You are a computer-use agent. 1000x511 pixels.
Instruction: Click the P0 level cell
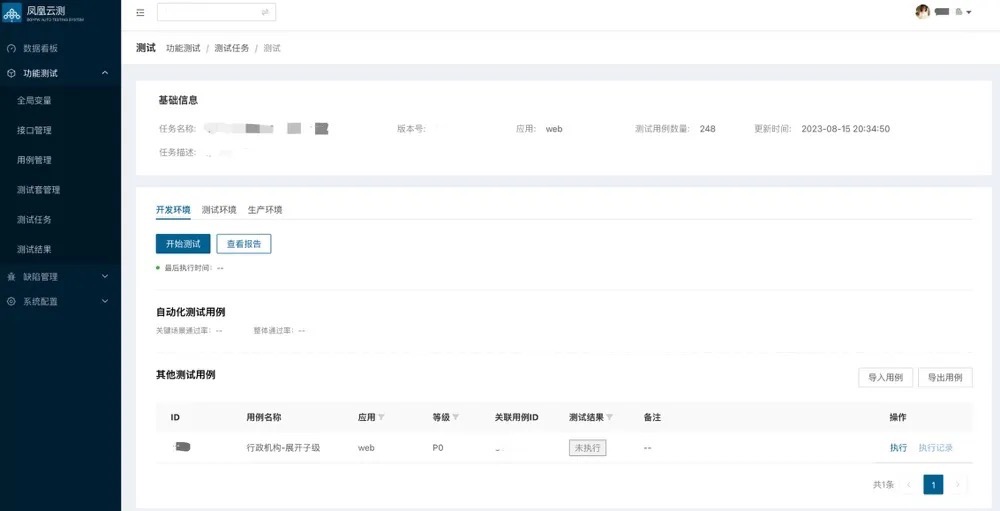[438, 448]
